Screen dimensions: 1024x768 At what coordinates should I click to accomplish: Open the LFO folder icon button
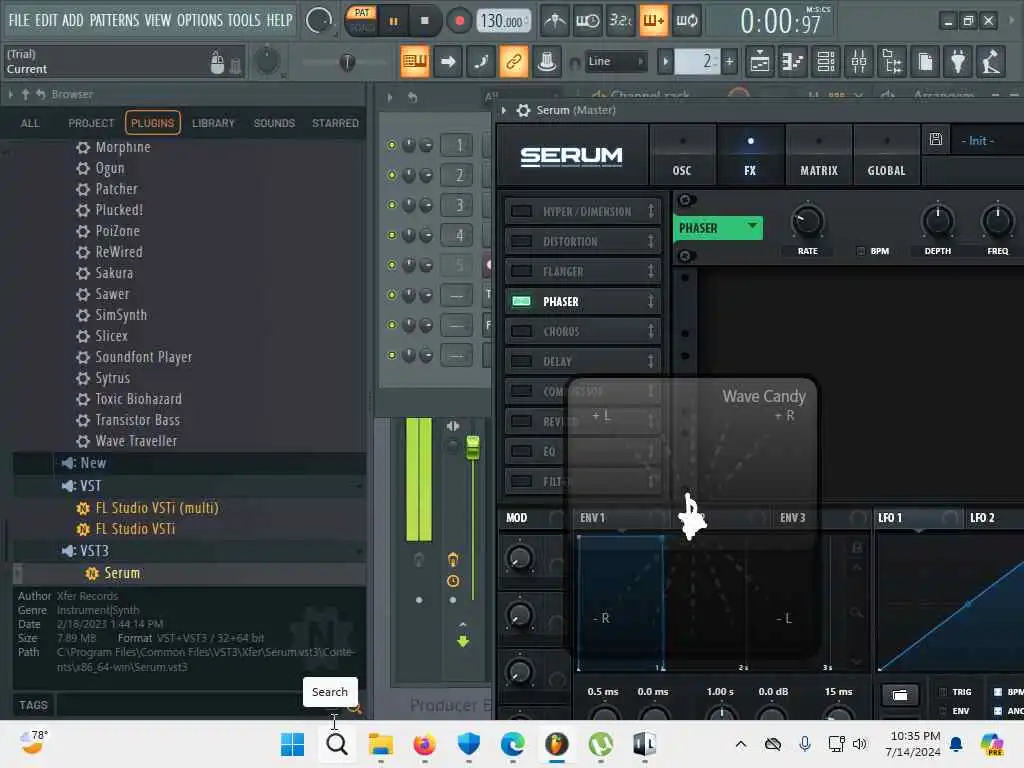(x=900, y=694)
